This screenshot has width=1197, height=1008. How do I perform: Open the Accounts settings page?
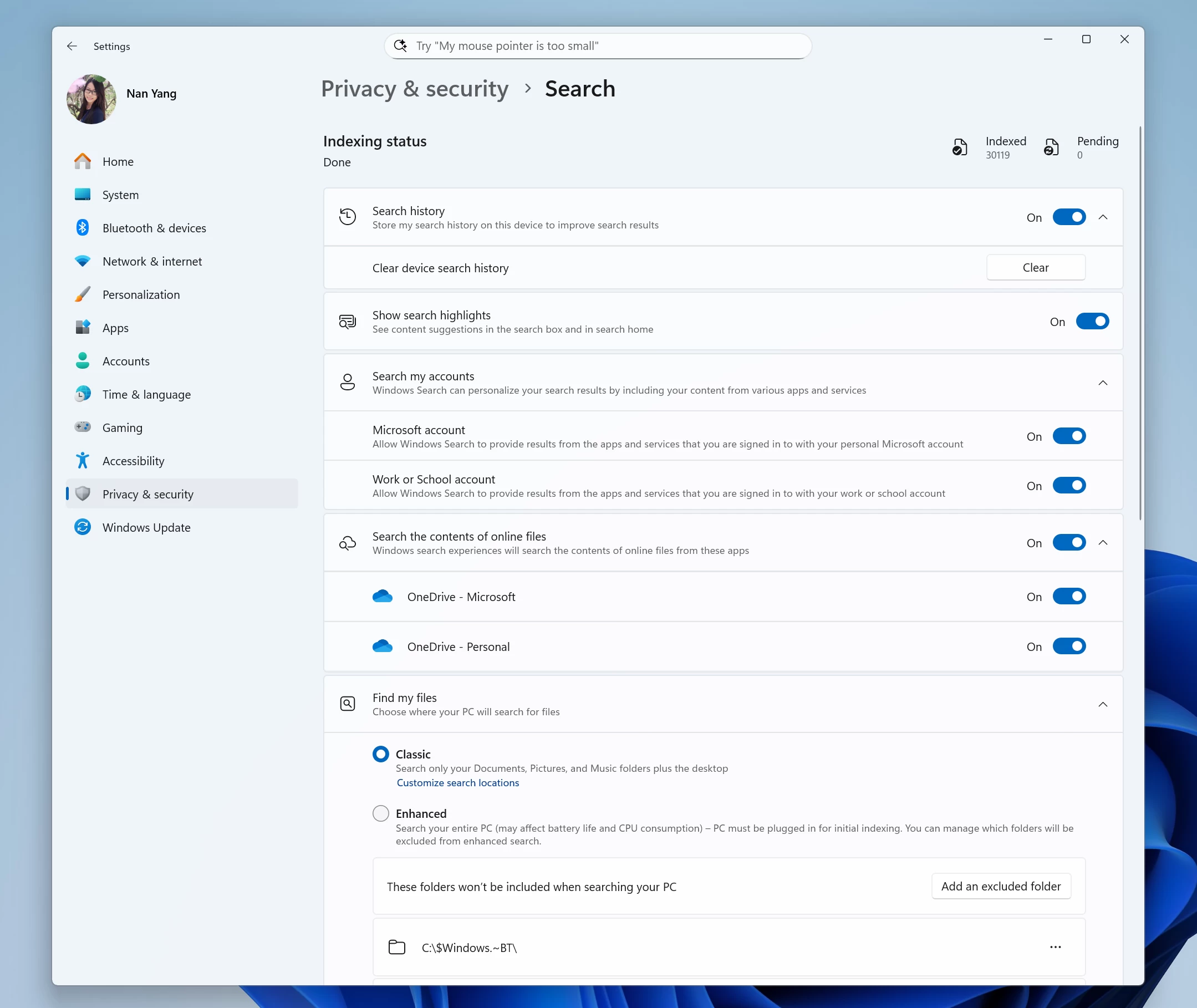coord(126,361)
